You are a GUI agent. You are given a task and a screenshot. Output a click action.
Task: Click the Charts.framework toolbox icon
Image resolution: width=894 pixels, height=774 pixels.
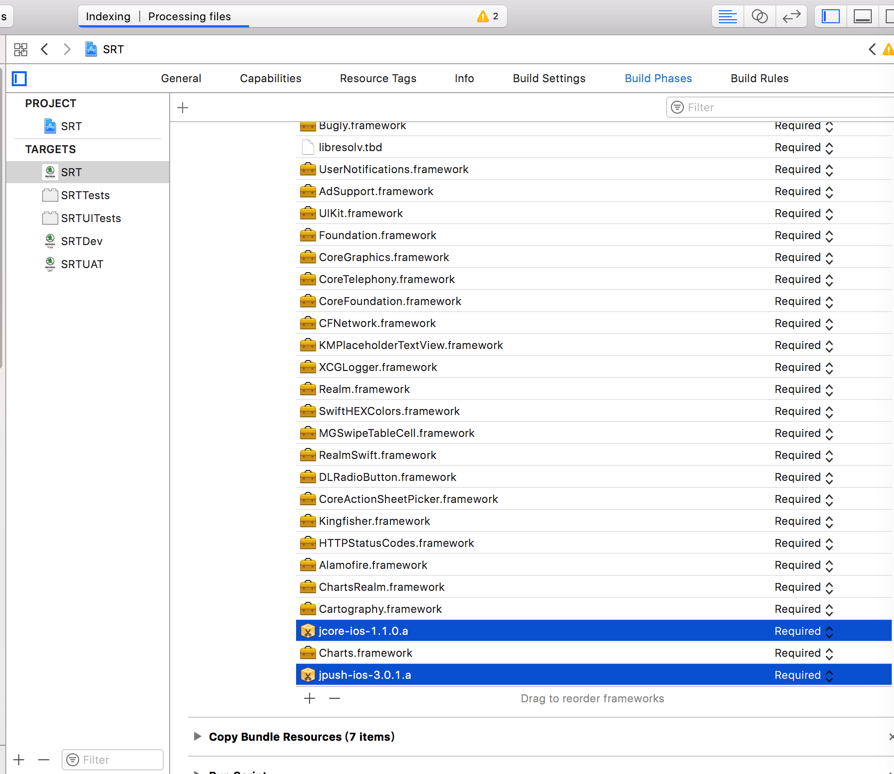point(308,653)
